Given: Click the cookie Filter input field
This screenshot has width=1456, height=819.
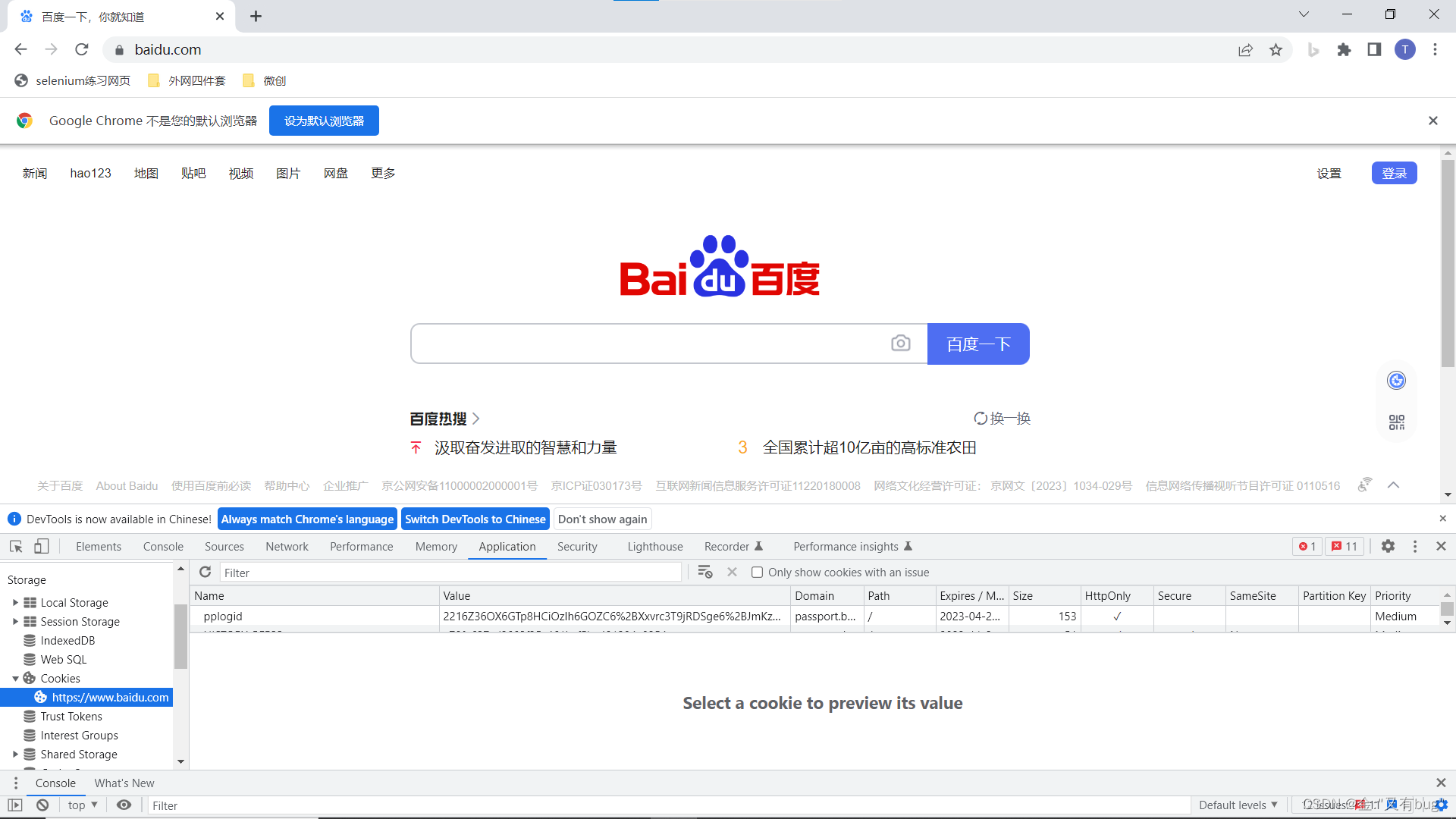Looking at the screenshot, I should (x=451, y=573).
